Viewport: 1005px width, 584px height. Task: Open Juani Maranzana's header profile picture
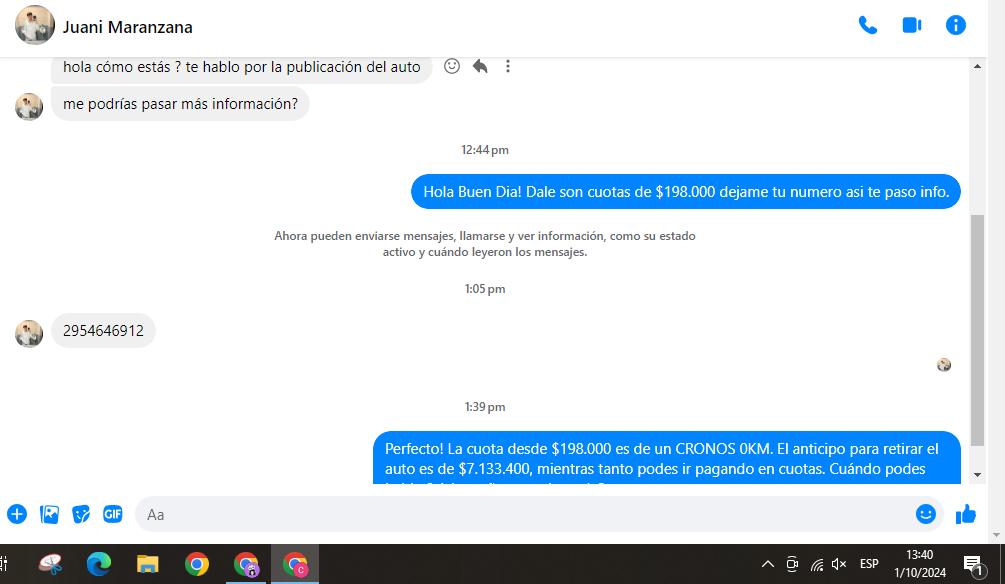pos(35,26)
